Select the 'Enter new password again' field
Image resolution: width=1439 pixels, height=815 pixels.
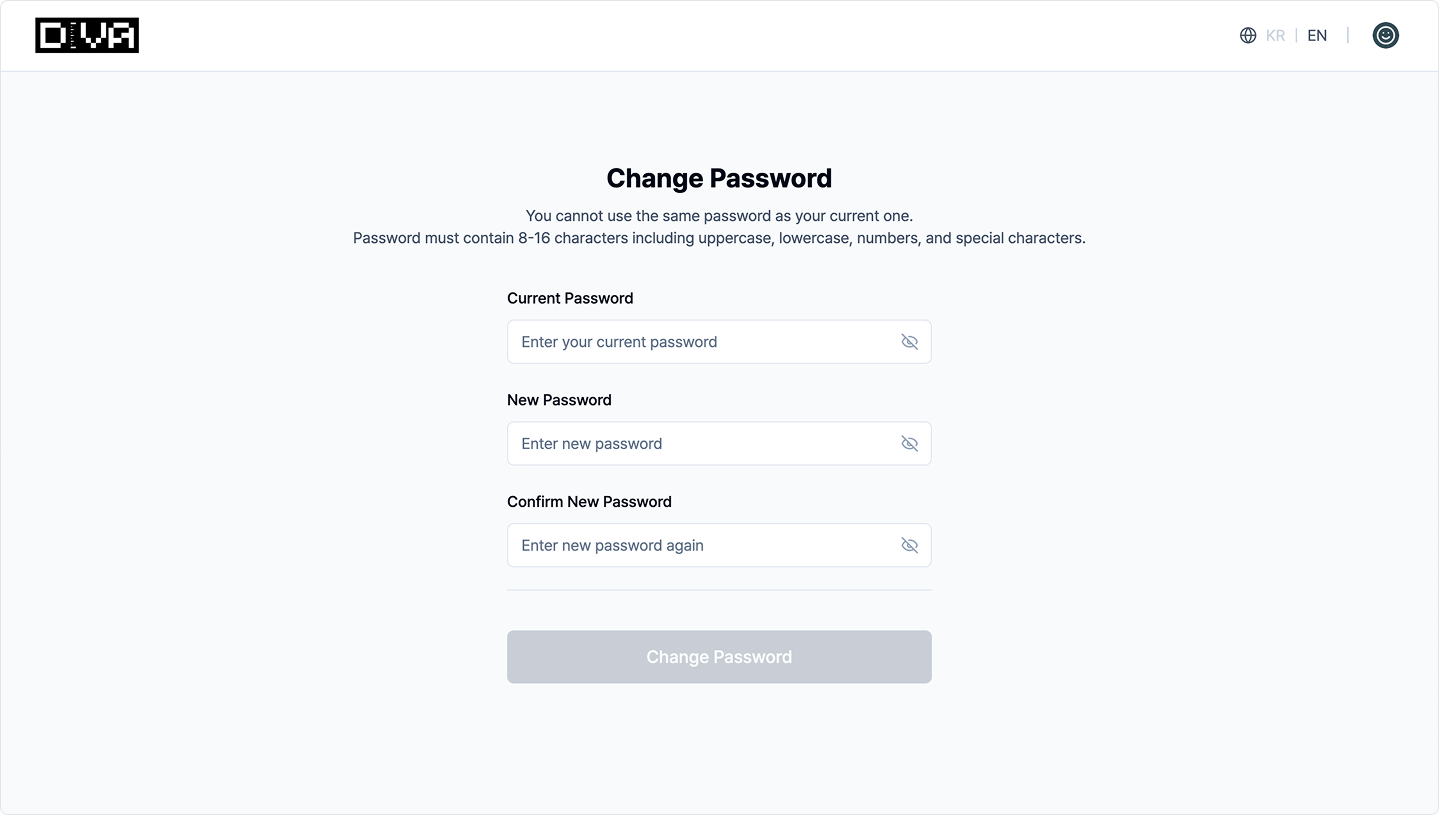click(x=700, y=546)
